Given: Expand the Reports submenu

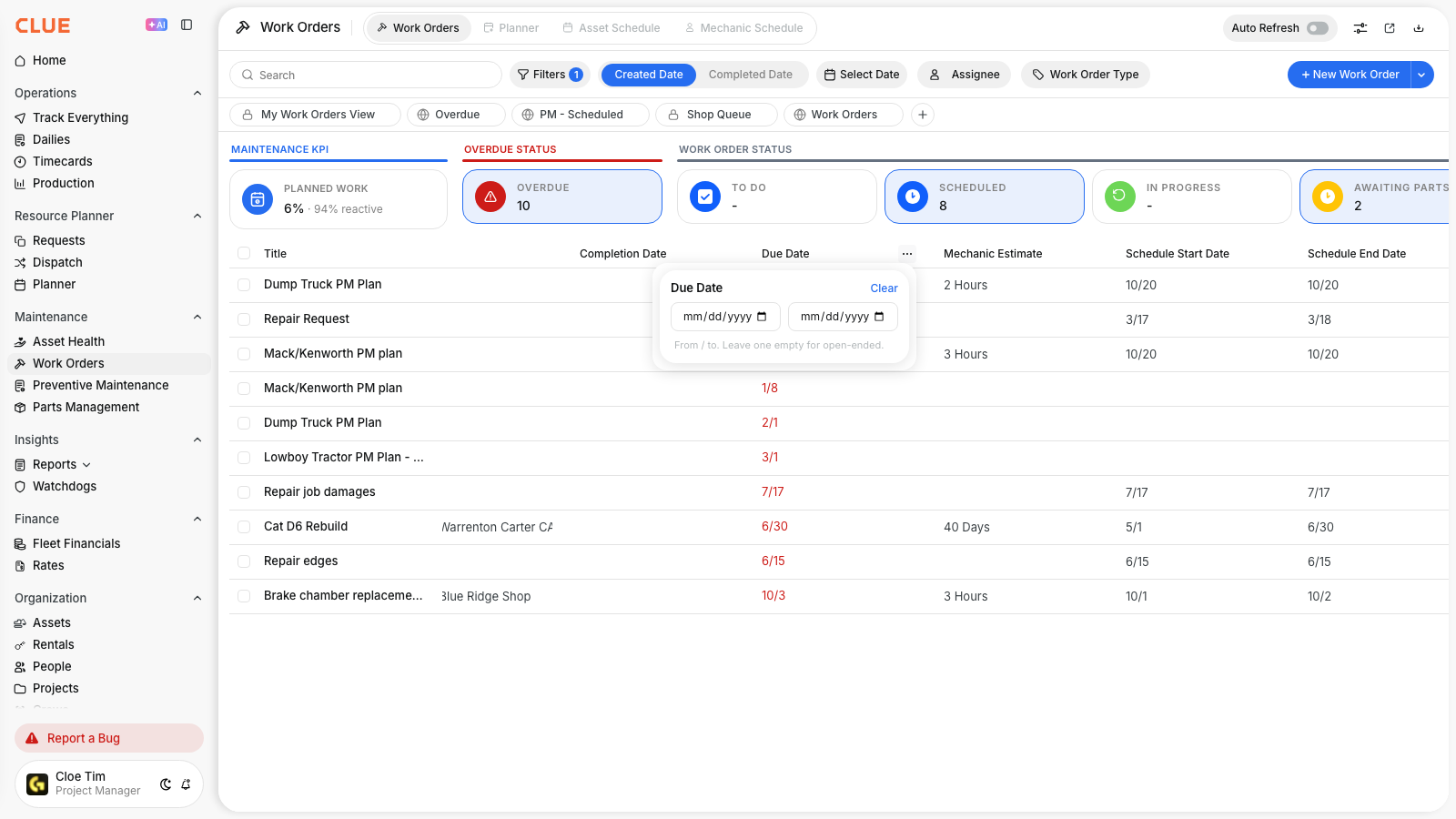Looking at the screenshot, I should pyautogui.click(x=86, y=465).
